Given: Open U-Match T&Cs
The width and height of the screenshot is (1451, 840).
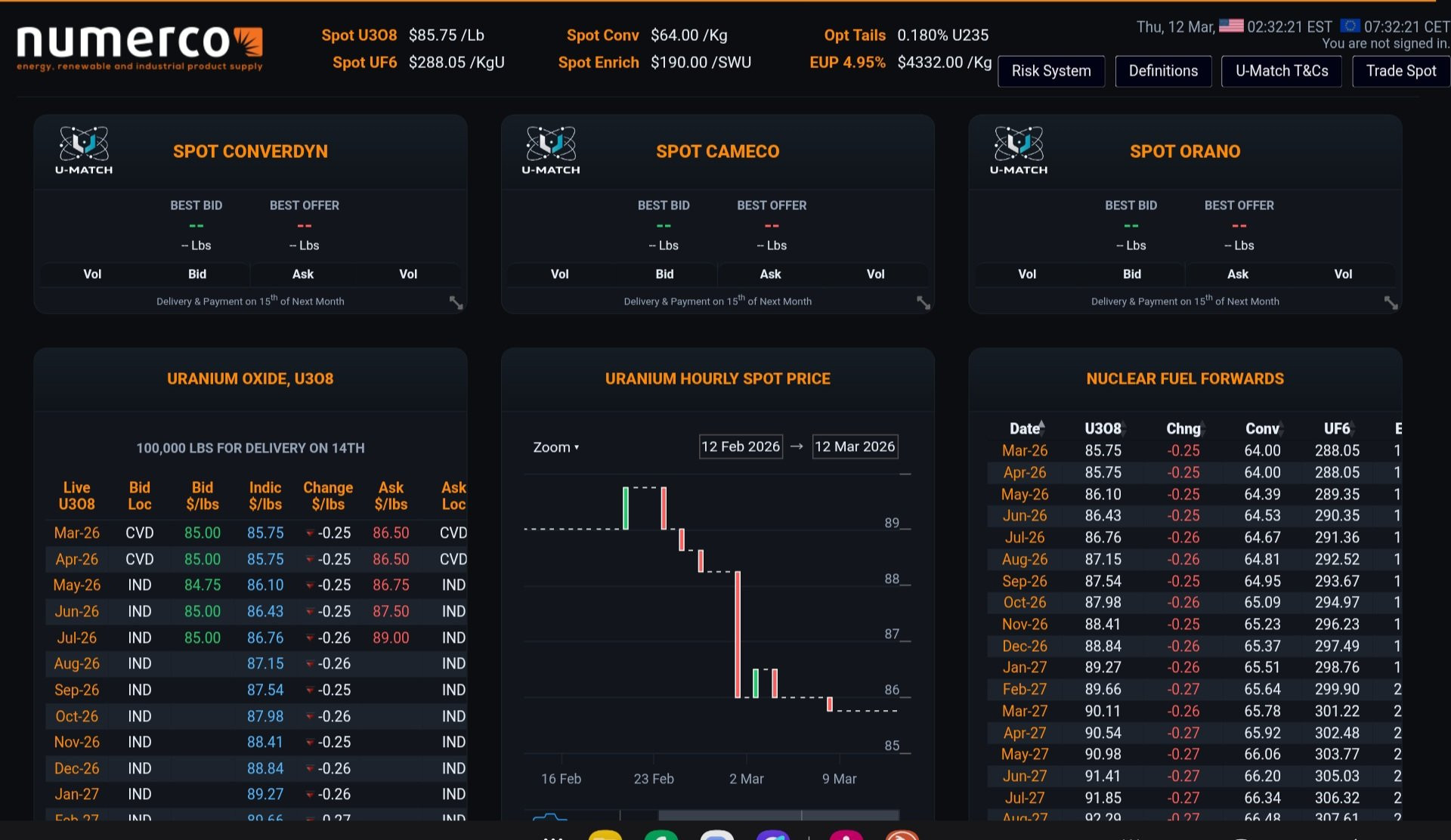Looking at the screenshot, I should tap(1282, 71).
